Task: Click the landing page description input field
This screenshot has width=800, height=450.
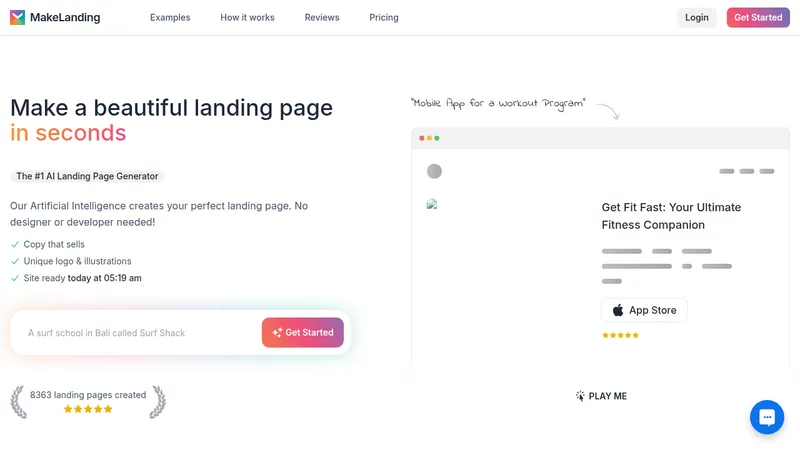Action: 138,333
